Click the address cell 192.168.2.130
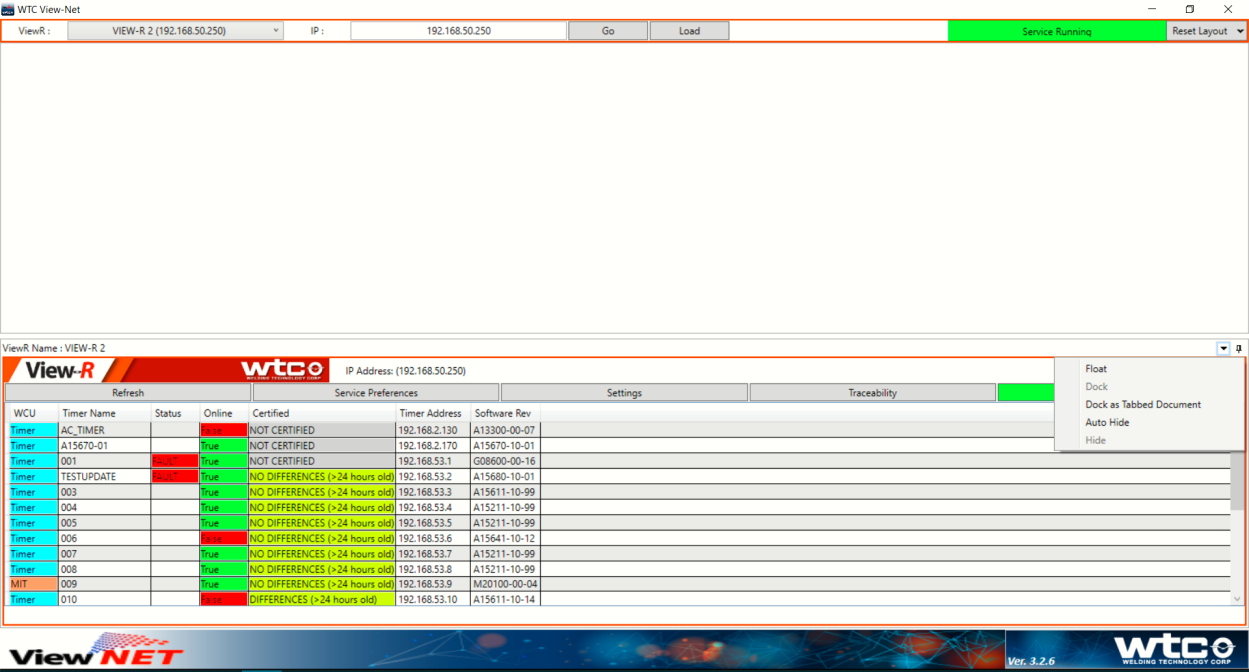 [433, 430]
